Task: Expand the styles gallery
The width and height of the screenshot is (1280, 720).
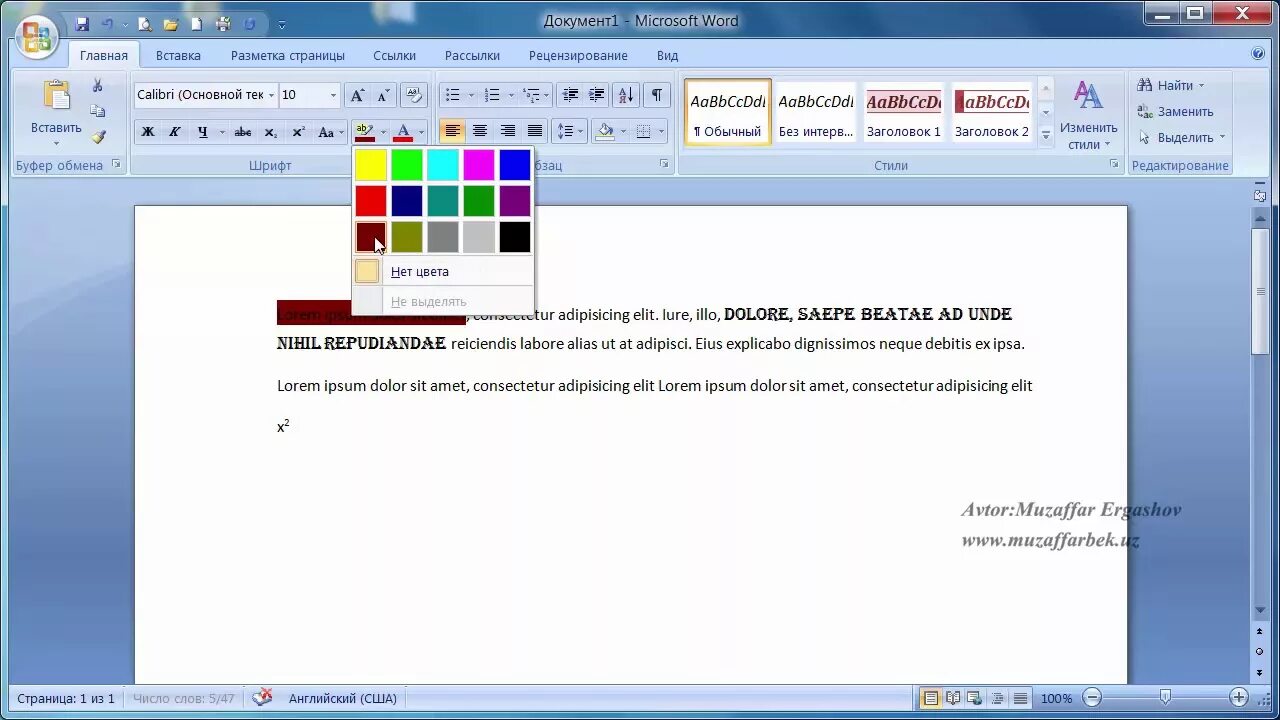Action: [1046, 135]
